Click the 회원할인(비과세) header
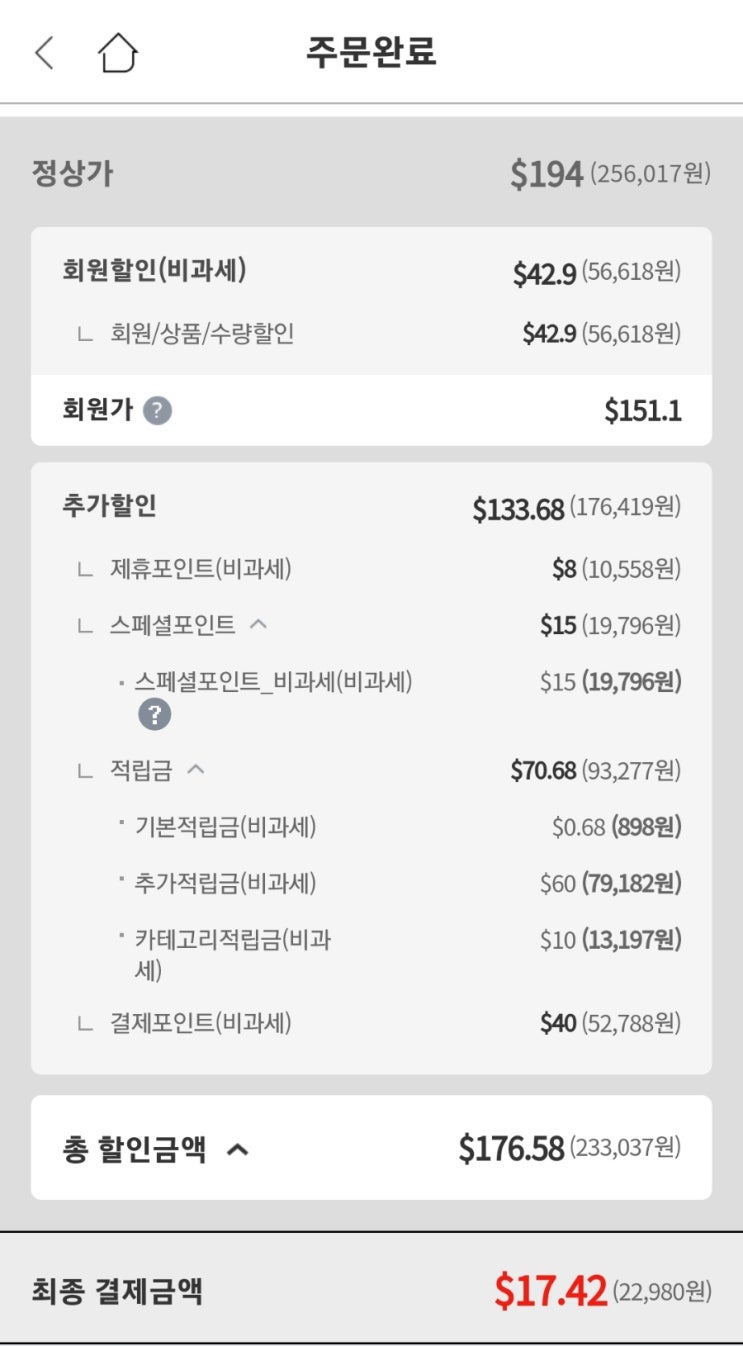 [x=154, y=271]
